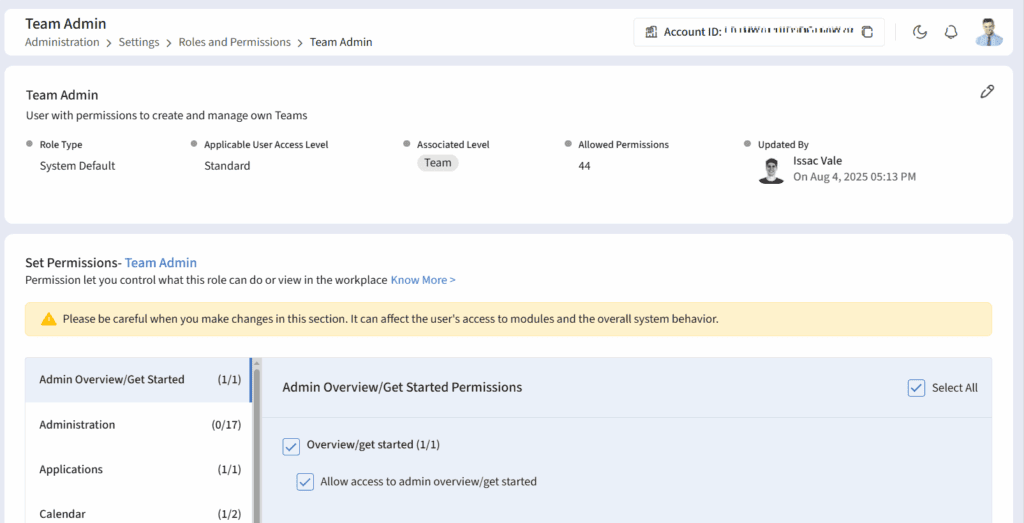Toggle the Select All checkbox
Viewport: 1024px width, 523px height.
tap(916, 388)
